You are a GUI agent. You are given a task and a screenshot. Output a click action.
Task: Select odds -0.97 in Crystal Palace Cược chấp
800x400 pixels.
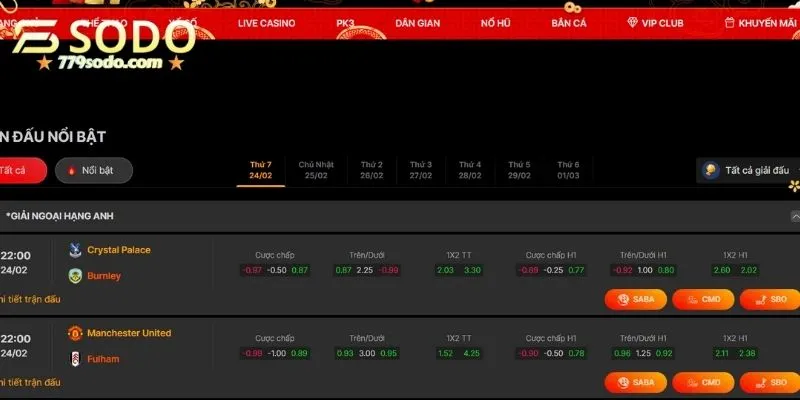[253, 270]
